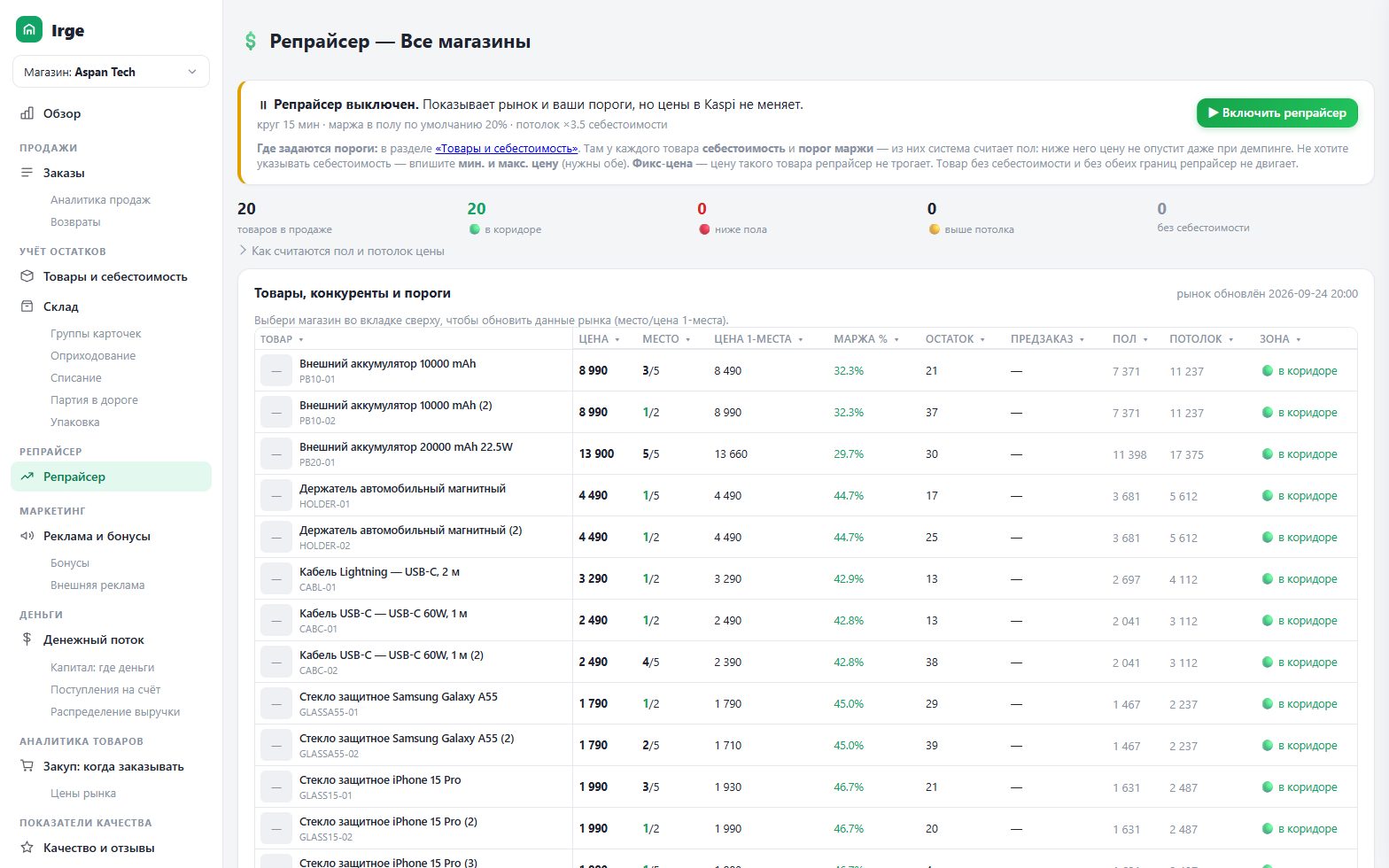Click product name Внешний аккумулятор 20000 mAh 22.5W

click(406, 446)
